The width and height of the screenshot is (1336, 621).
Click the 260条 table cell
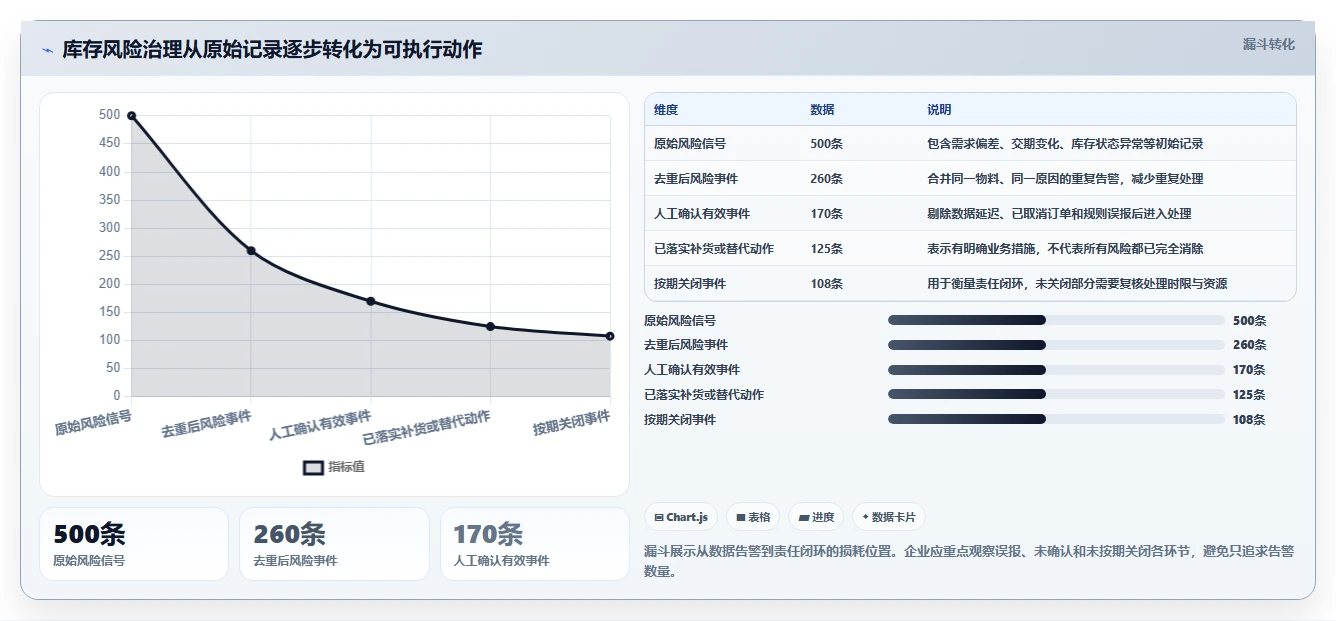point(826,179)
